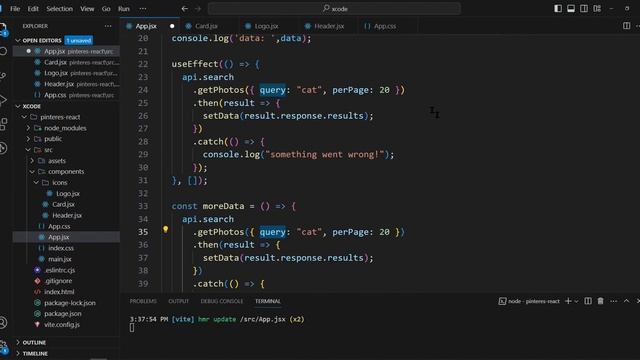Open the new terminal launch profile dropdown
This screenshot has width=640, height=360.
576,301
